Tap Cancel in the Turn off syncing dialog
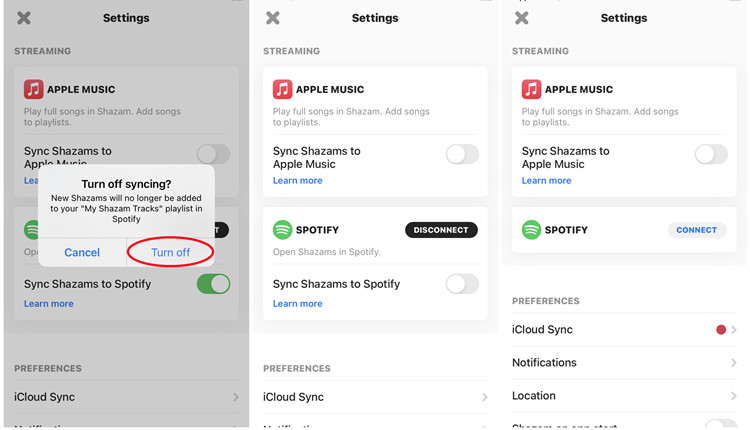The image size is (750, 430). point(82,253)
